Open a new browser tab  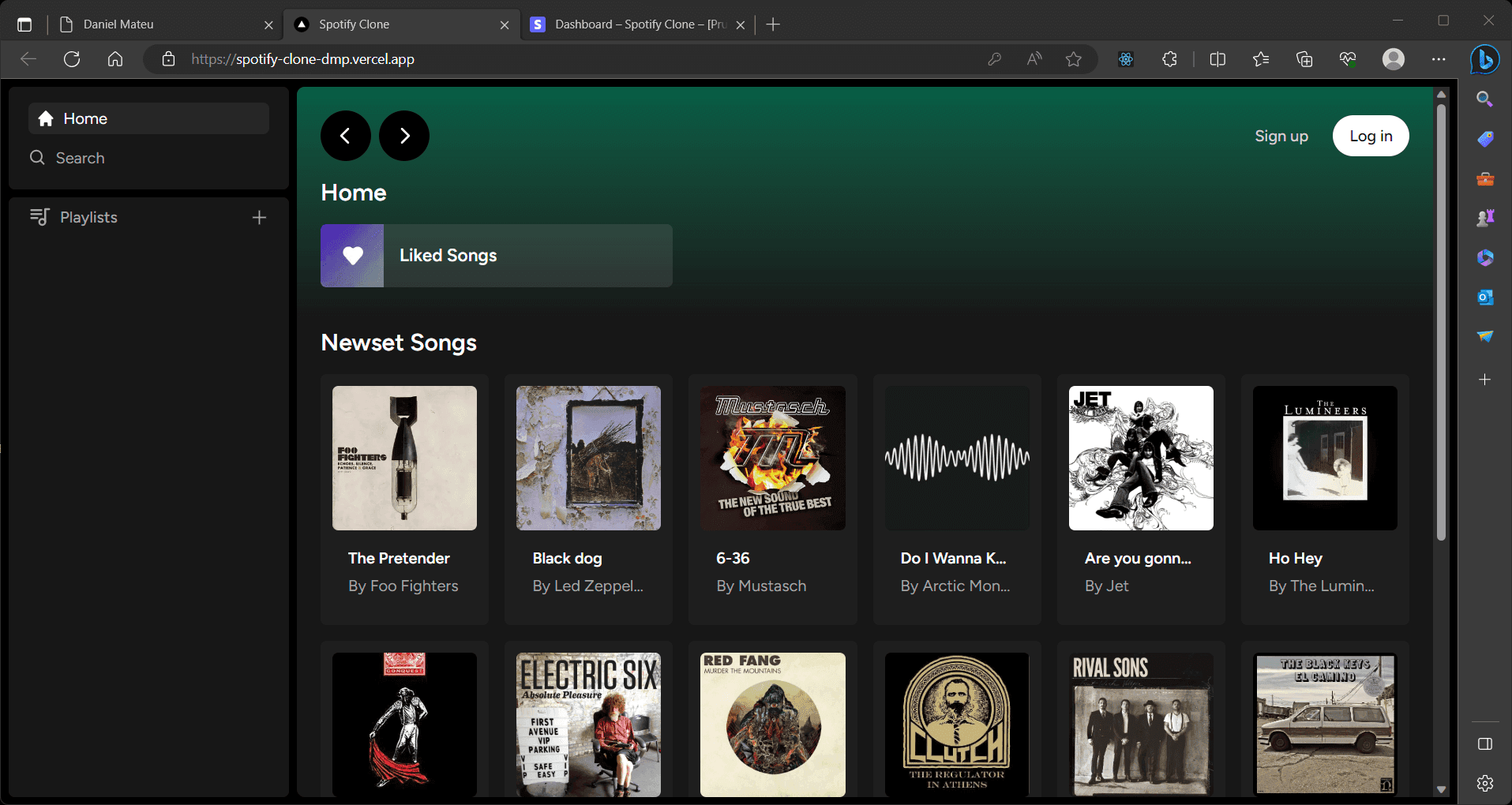coord(773,24)
